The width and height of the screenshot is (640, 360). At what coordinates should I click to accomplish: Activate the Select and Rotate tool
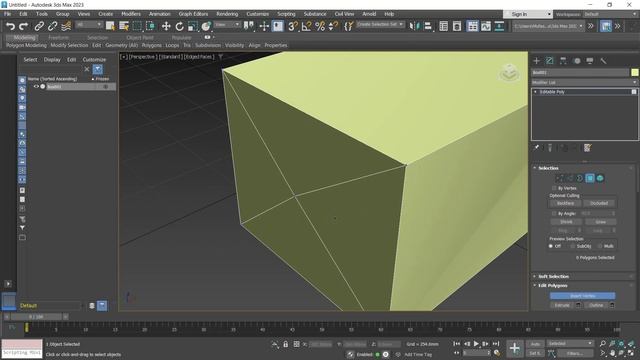[179, 27]
